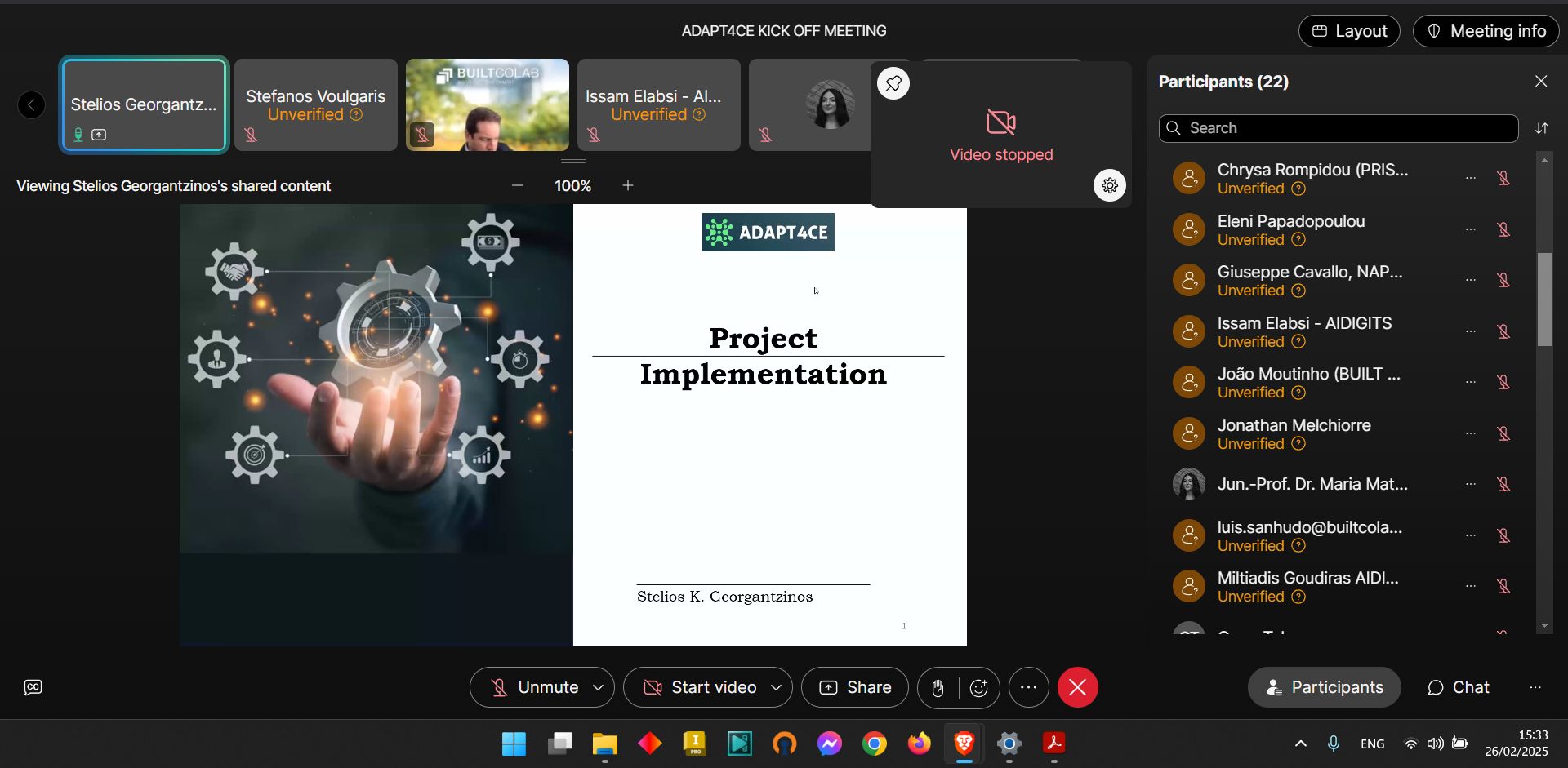Sort the participants list
Image resolution: width=1568 pixels, height=768 pixels.
[x=1541, y=128]
